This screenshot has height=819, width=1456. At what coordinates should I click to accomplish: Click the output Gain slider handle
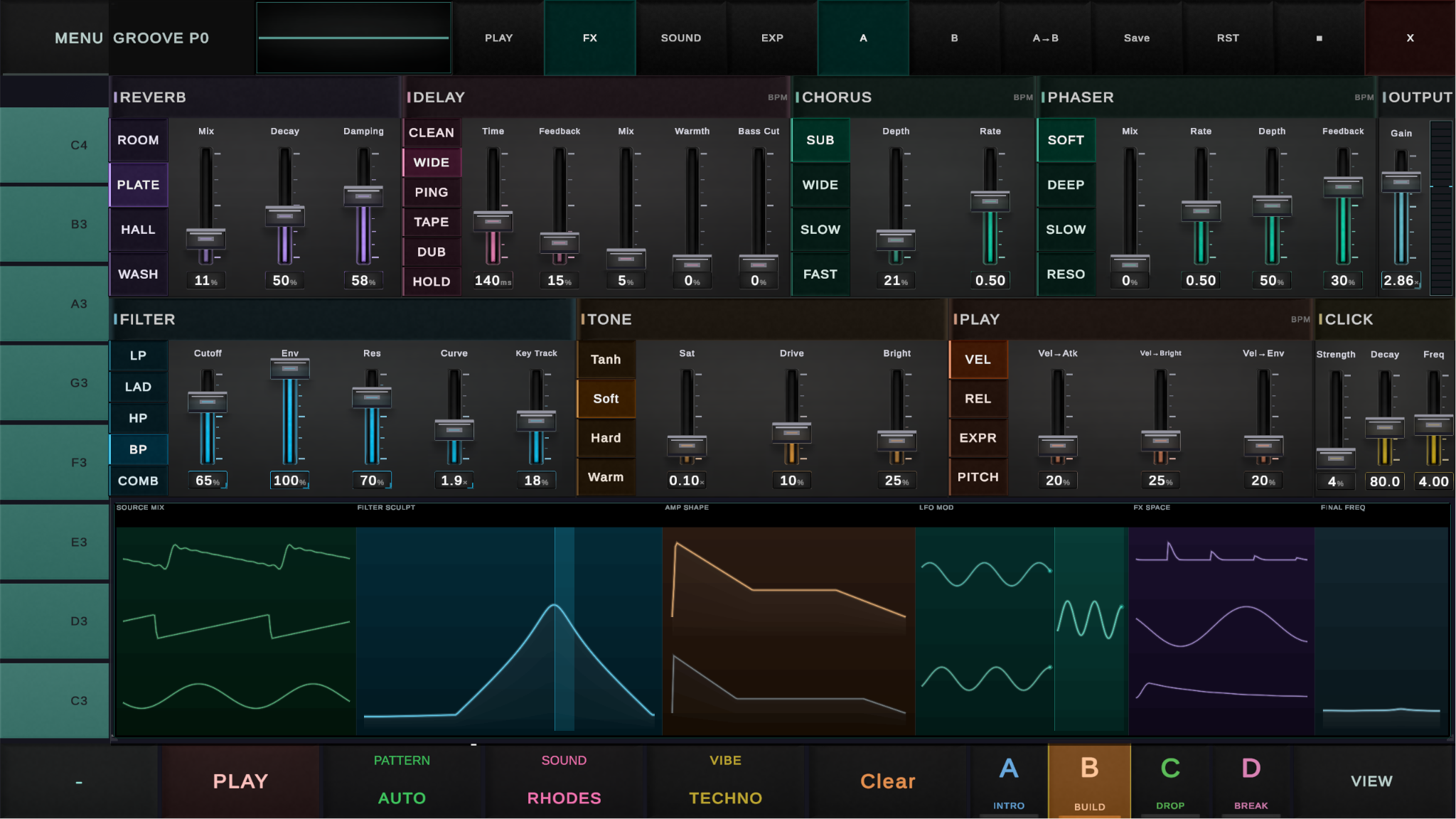click(1401, 182)
